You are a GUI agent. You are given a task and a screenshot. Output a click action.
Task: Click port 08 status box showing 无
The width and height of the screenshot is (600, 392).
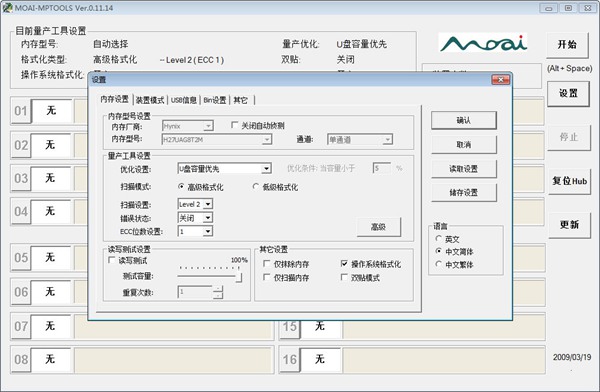[x=51, y=359]
